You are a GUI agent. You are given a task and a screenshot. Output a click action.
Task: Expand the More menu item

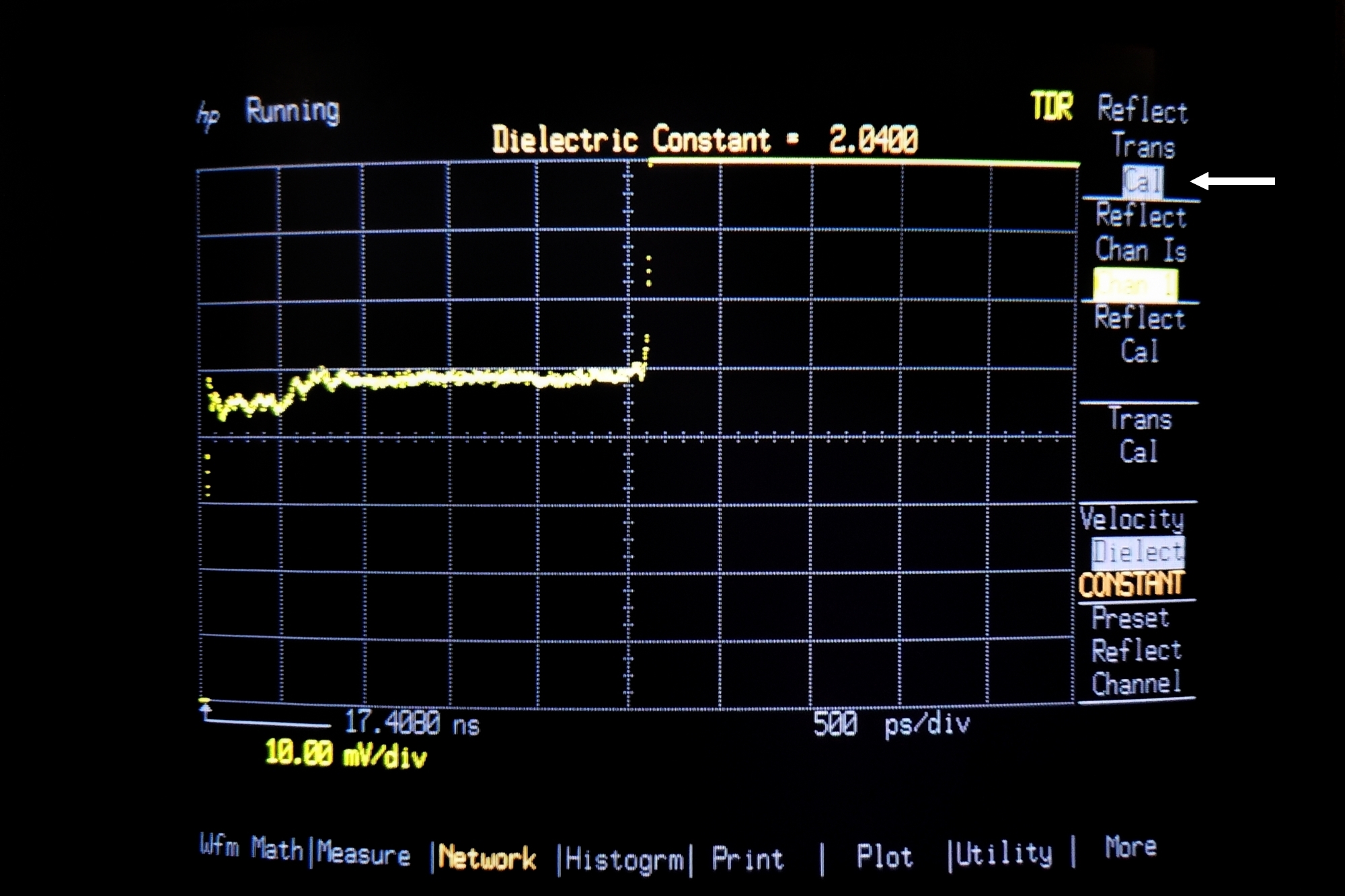[x=1130, y=847]
